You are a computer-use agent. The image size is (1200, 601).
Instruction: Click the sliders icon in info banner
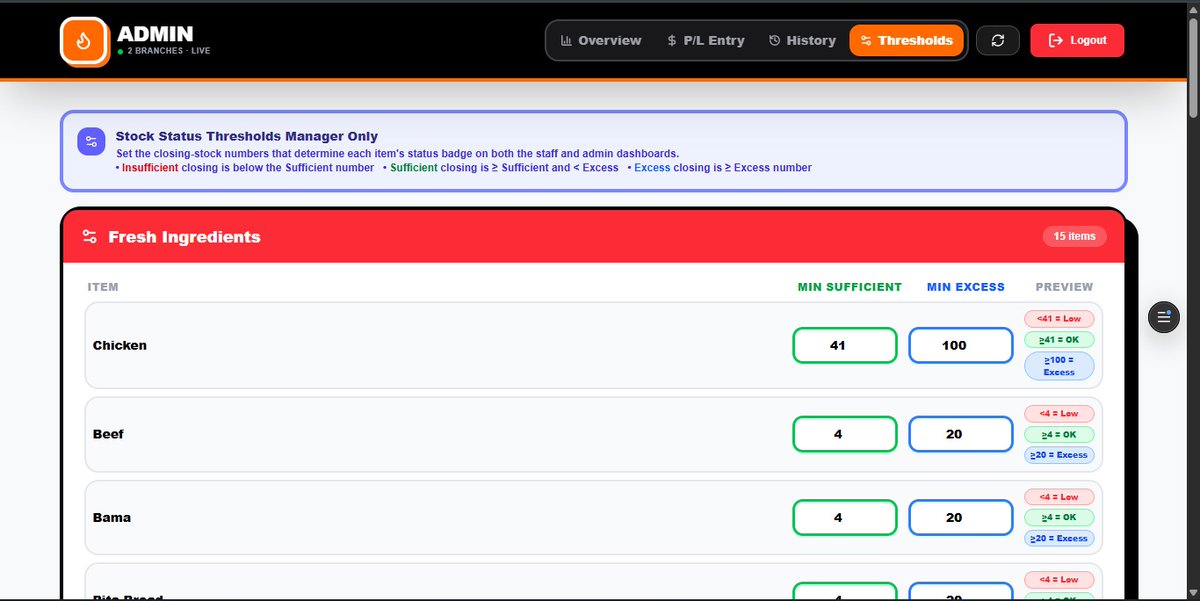click(92, 142)
